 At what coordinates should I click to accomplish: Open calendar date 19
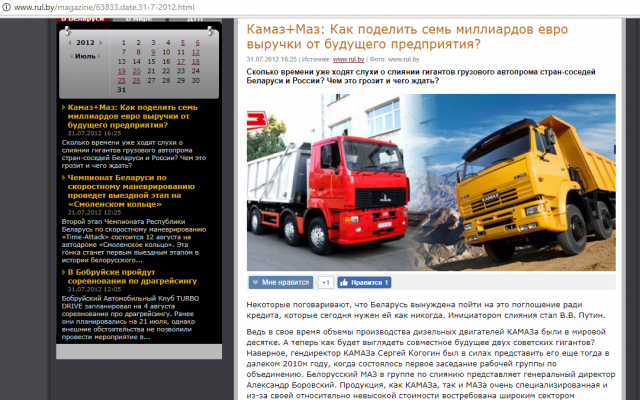point(122,71)
